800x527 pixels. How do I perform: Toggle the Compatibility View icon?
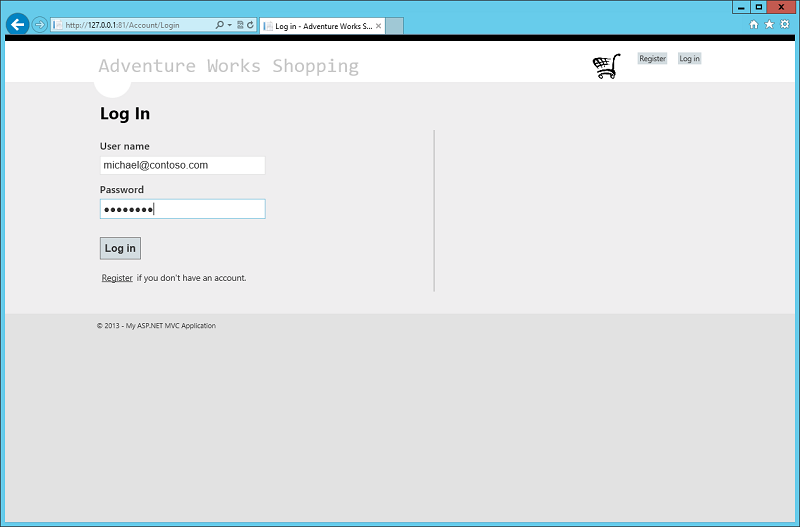coord(240,24)
